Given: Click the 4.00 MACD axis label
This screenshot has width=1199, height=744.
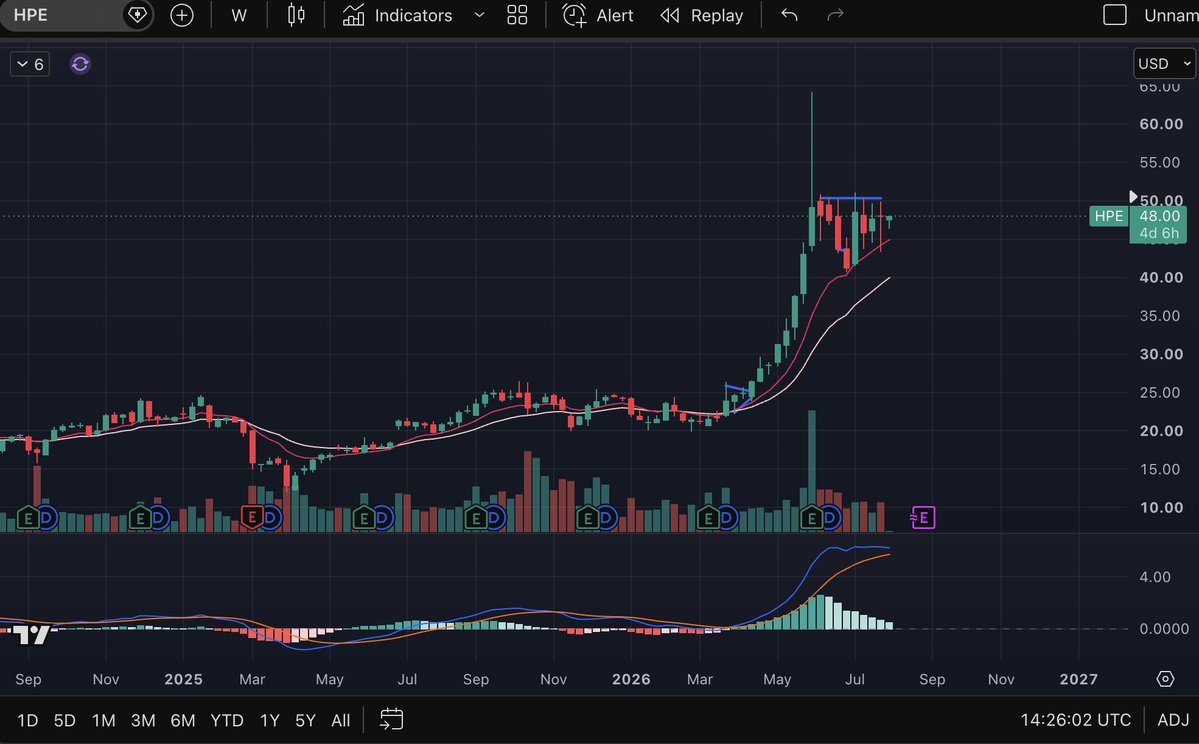Looking at the screenshot, I should click(x=1155, y=577).
